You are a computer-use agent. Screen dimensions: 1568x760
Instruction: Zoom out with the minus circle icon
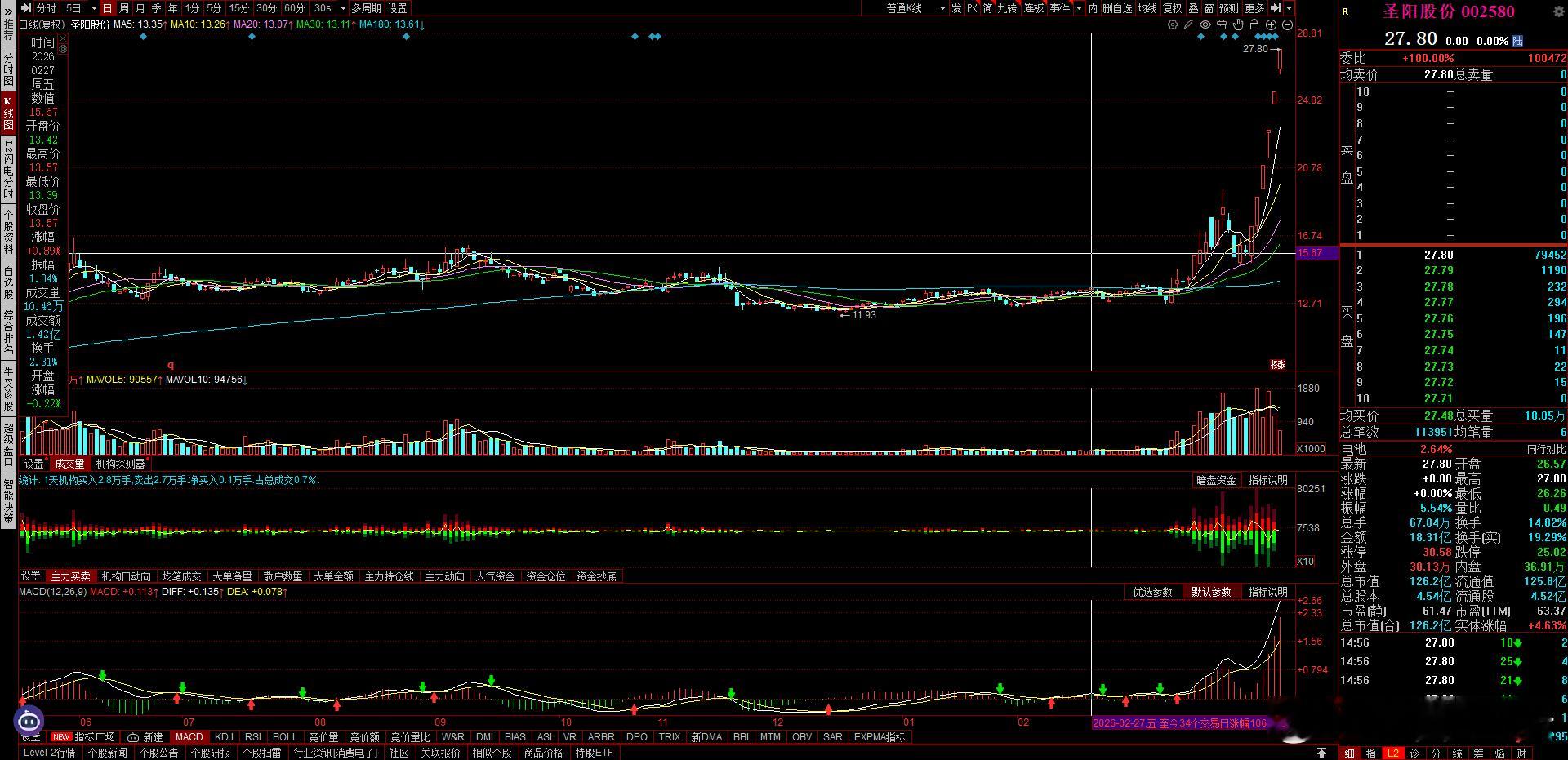pos(1287,24)
